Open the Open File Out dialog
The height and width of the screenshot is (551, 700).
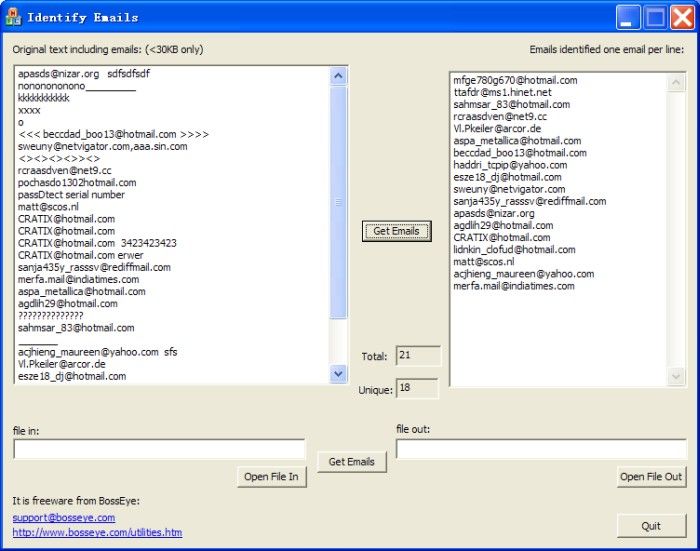coord(651,477)
